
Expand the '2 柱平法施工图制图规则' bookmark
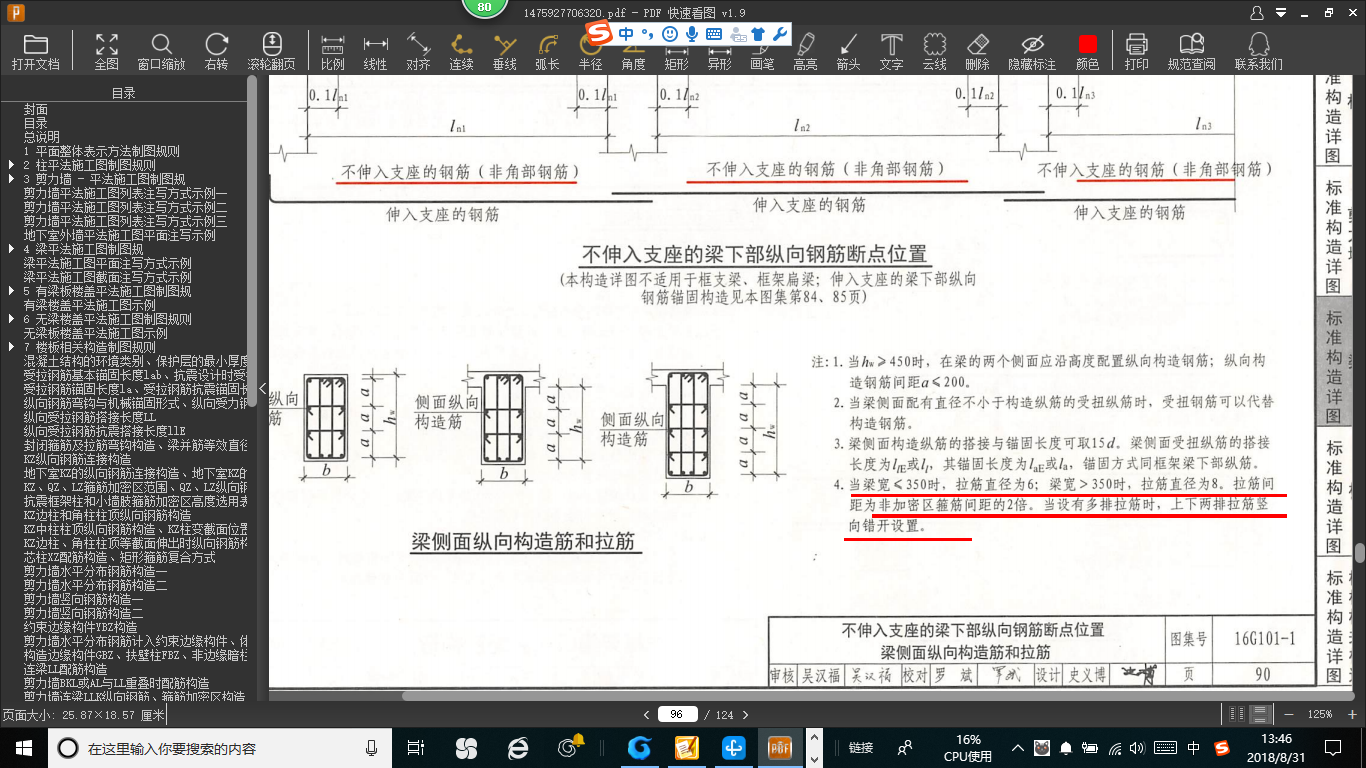(11, 165)
